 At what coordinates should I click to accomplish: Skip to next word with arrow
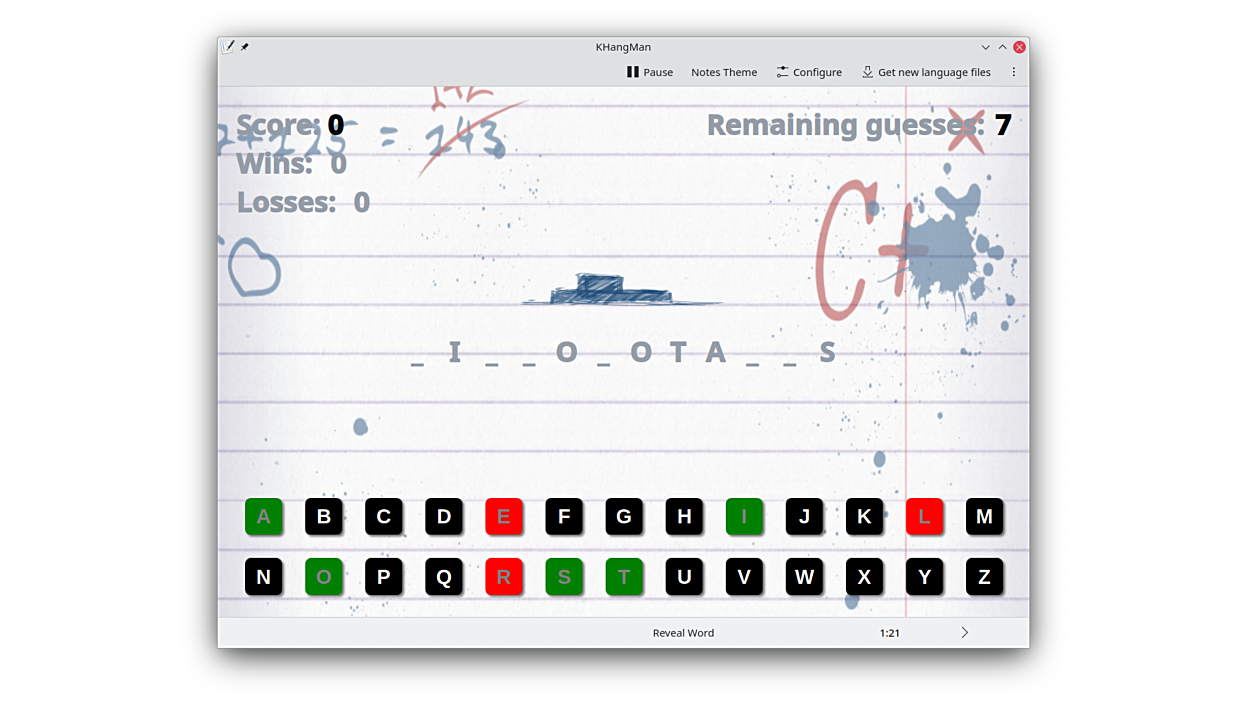964,633
